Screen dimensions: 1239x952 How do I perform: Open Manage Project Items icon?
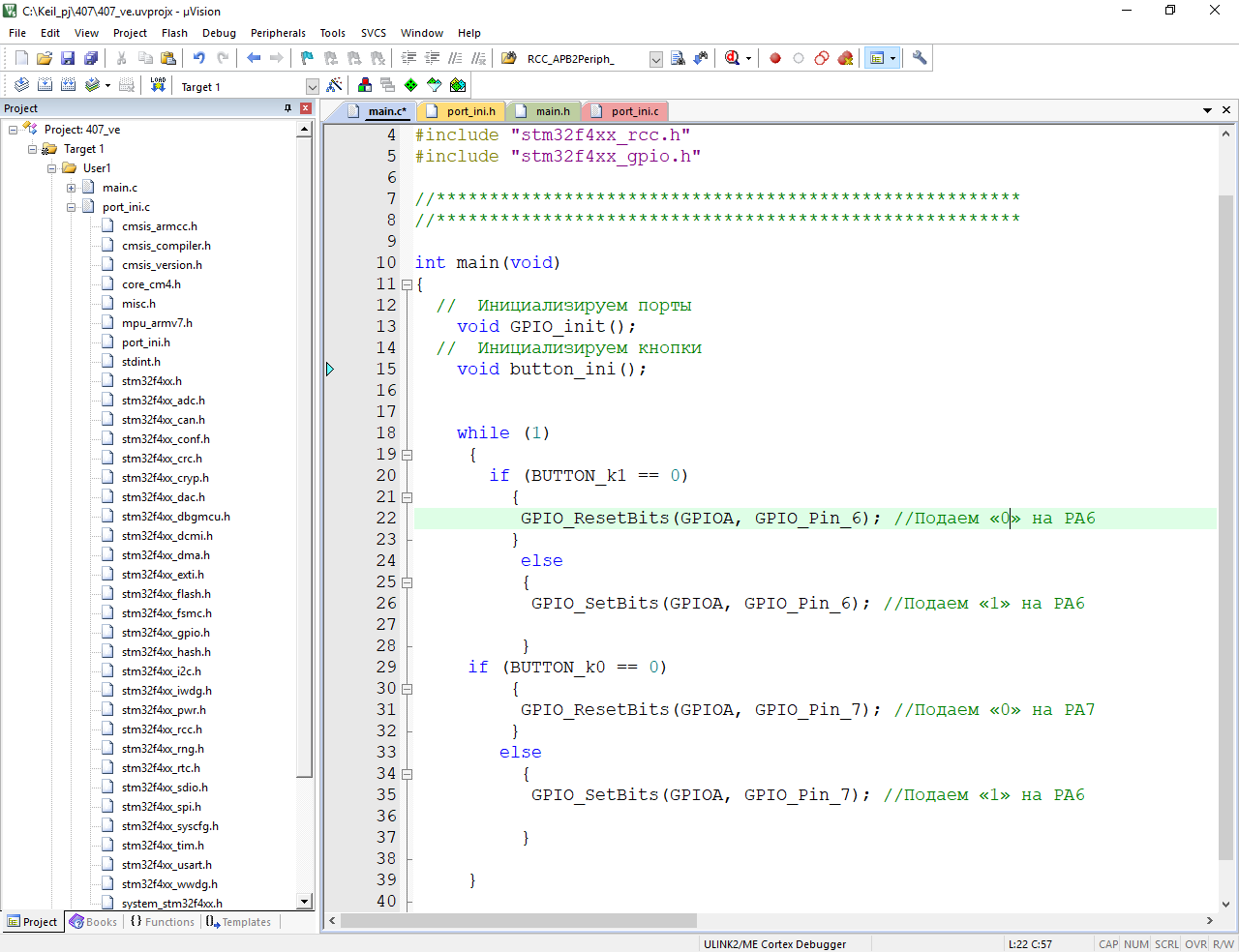(364, 85)
